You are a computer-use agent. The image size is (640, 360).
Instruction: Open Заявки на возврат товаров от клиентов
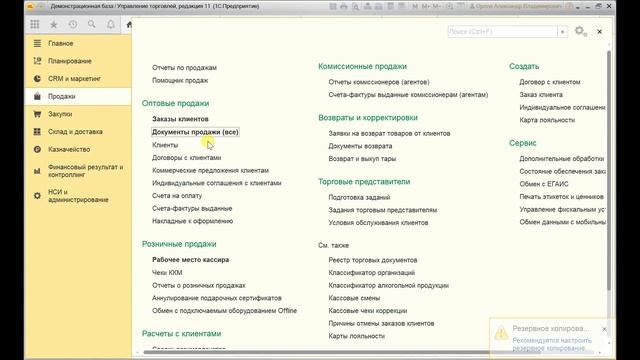(x=389, y=133)
